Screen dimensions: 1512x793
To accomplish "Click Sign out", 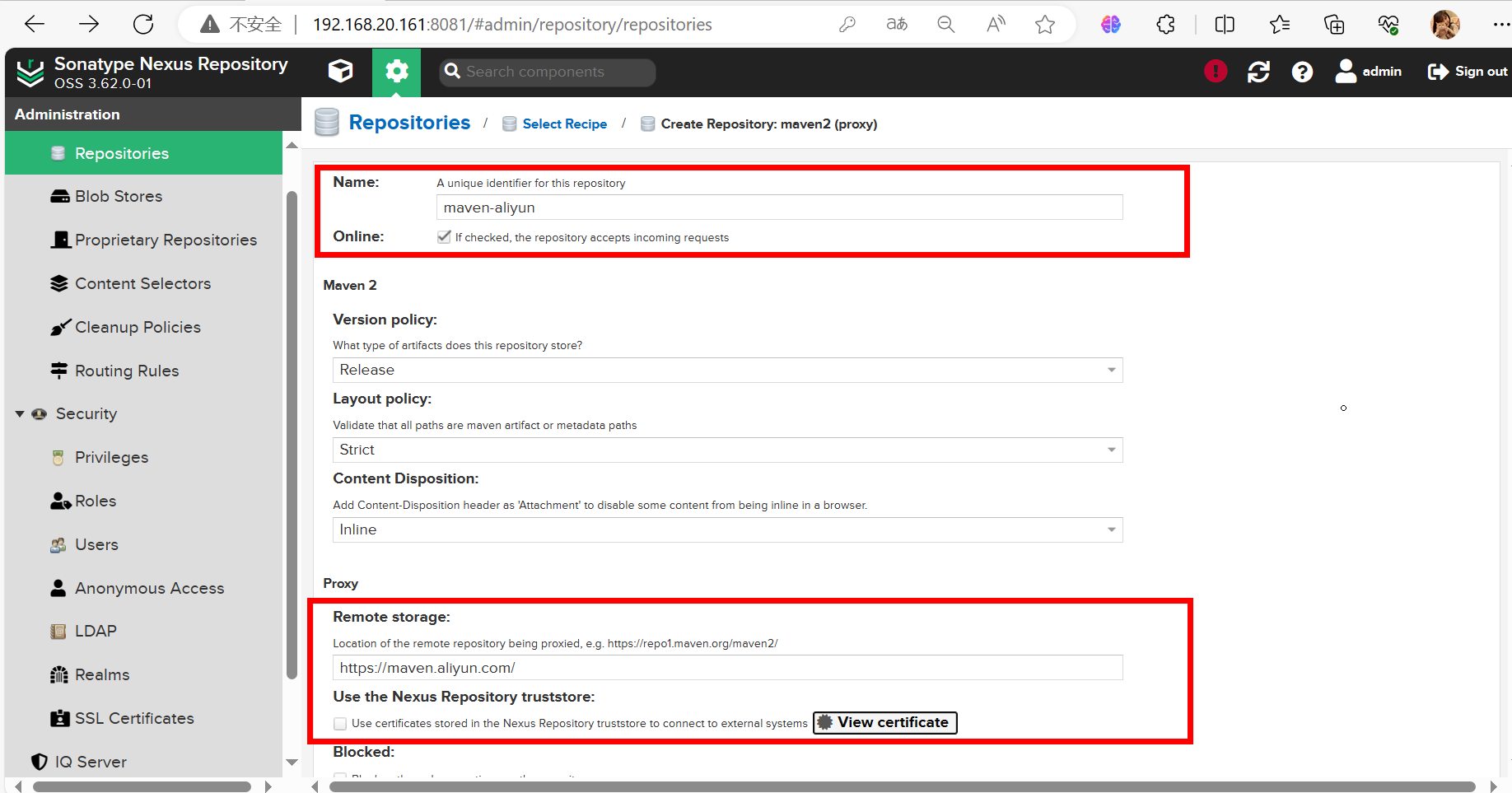I will (x=1468, y=72).
